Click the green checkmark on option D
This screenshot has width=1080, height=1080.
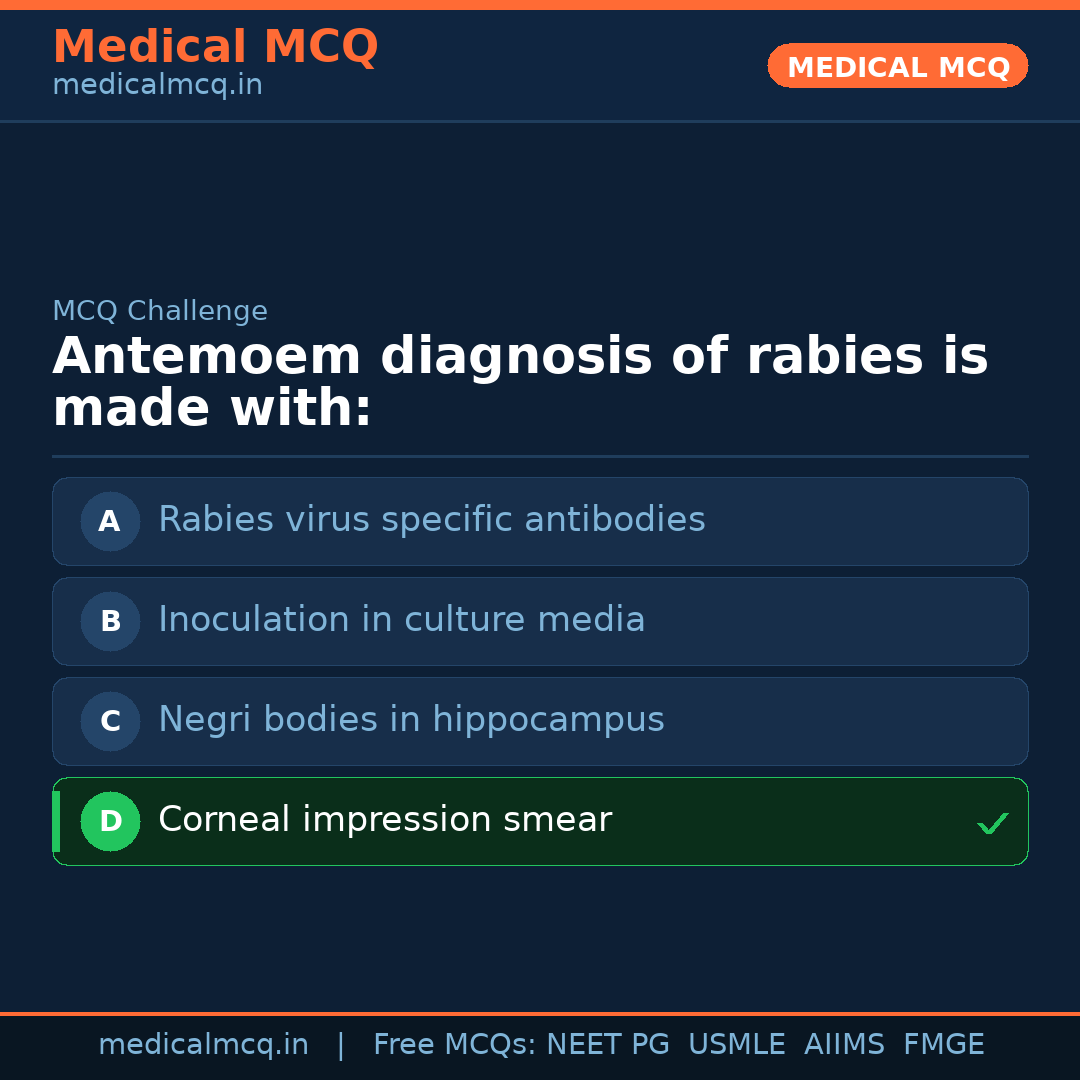pyautogui.click(x=992, y=824)
